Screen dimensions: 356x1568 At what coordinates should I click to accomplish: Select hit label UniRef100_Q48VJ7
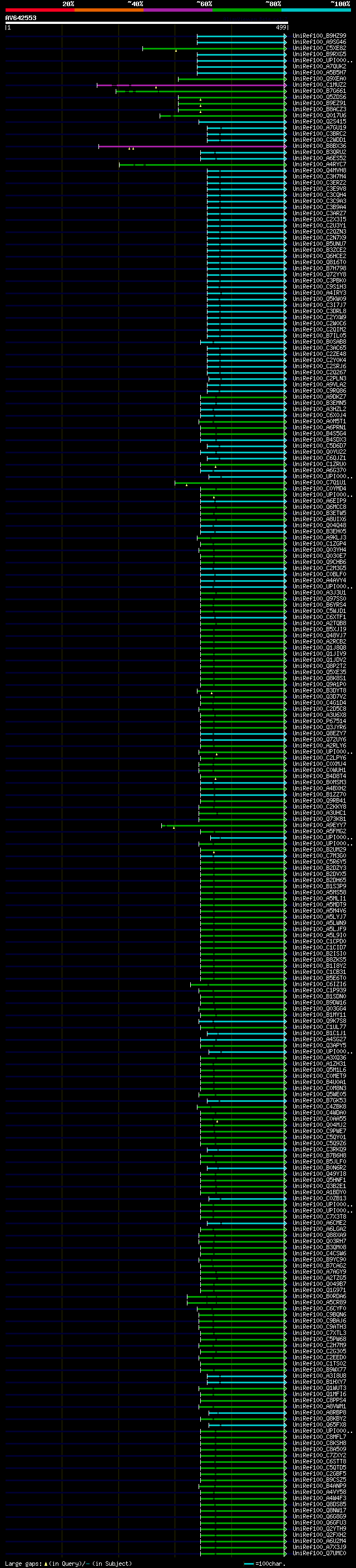(319, 635)
